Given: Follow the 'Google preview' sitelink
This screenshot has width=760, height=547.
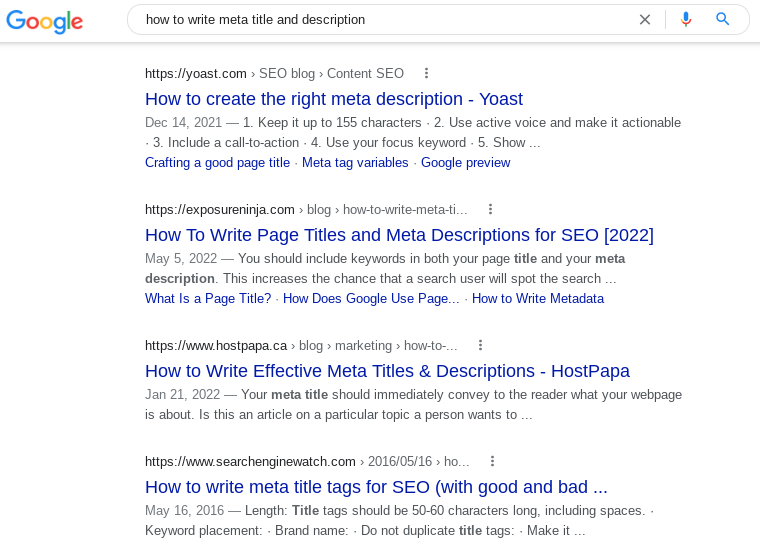Looking at the screenshot, I should pos(465,162).
